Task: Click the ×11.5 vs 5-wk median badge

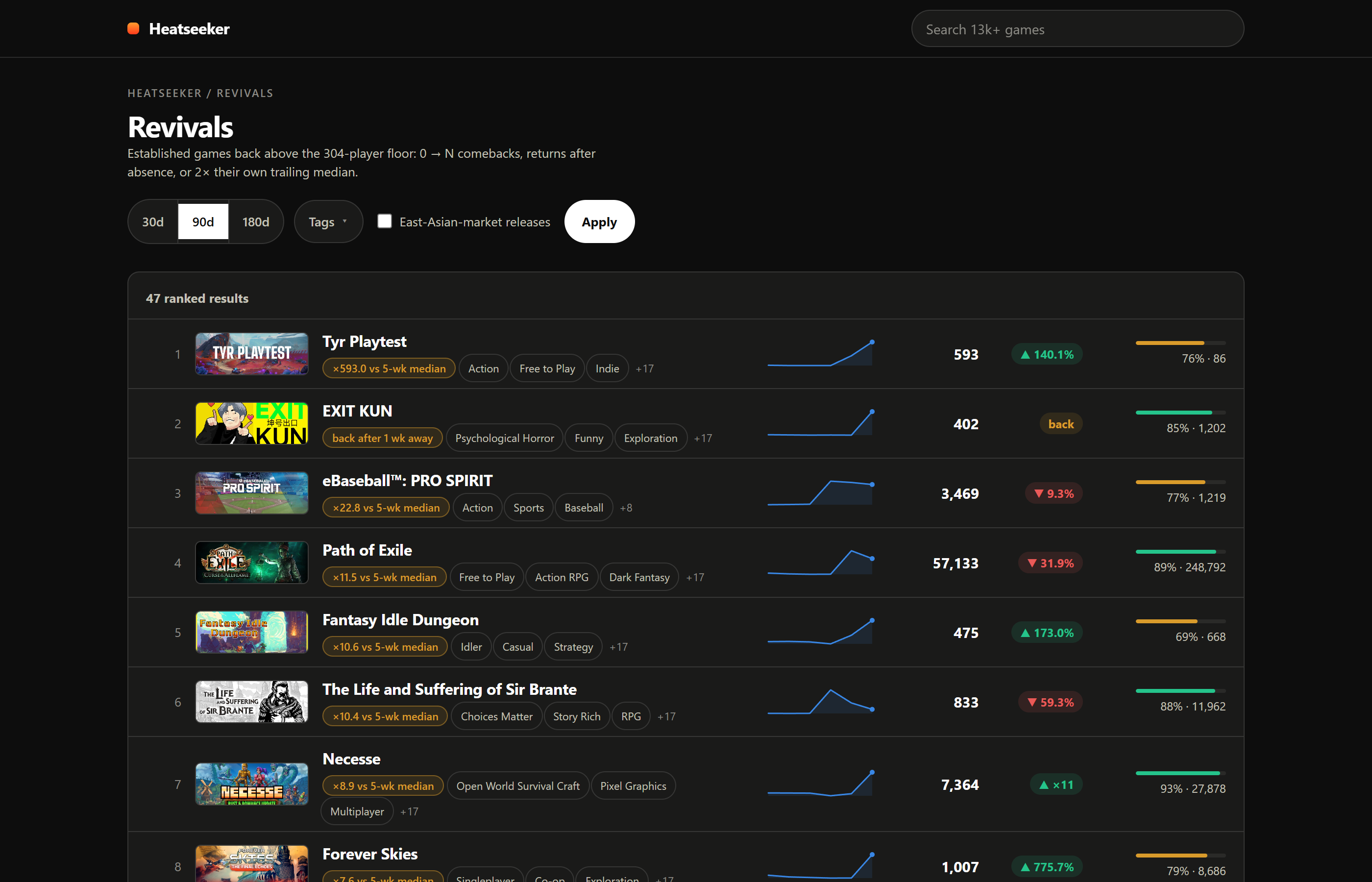Action: point(384,577)
